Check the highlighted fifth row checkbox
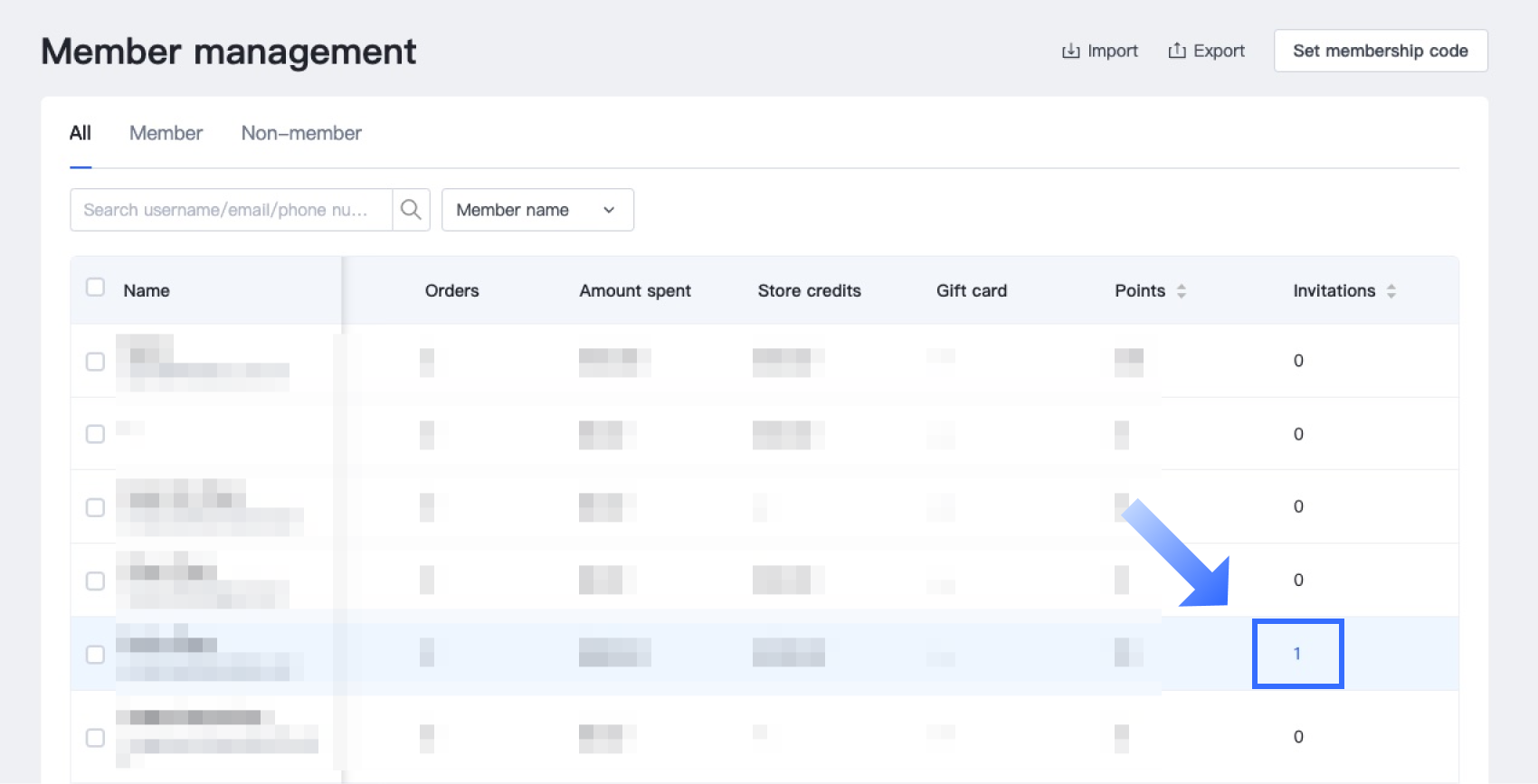Viewport: 1538px width, 784px height. (95, 654)
